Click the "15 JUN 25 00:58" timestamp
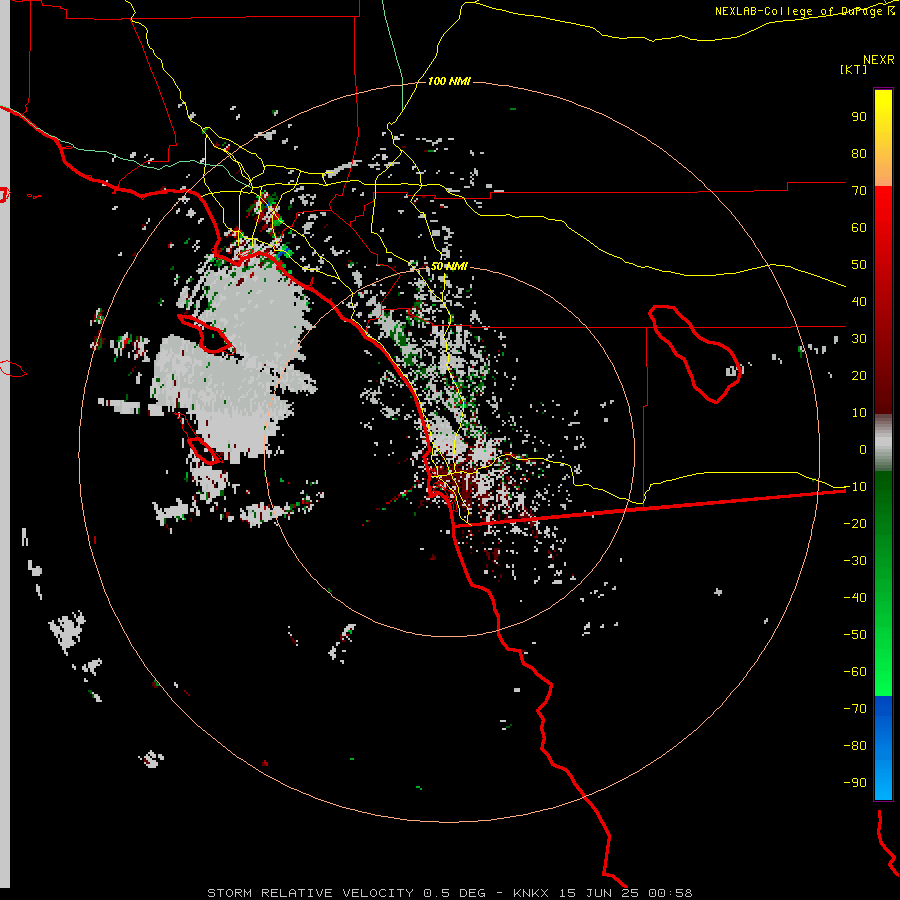The height and width of the screenshot is (900, 900). click(x=625, y=893)
